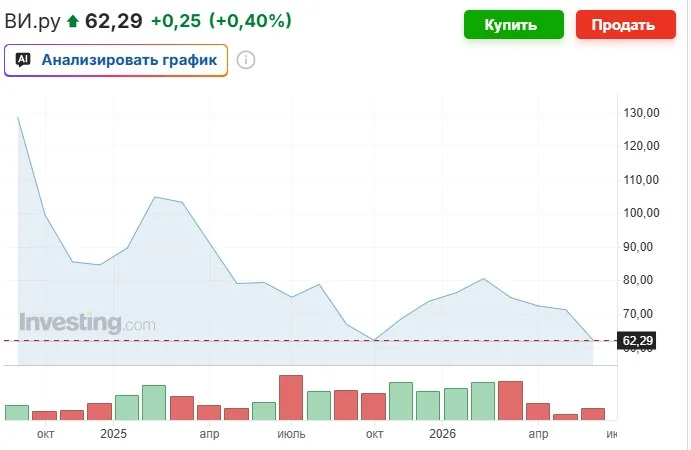Click the +0,25 (+0,40%) change value
This screenshot has height=450, width=691.
(221, 21)
